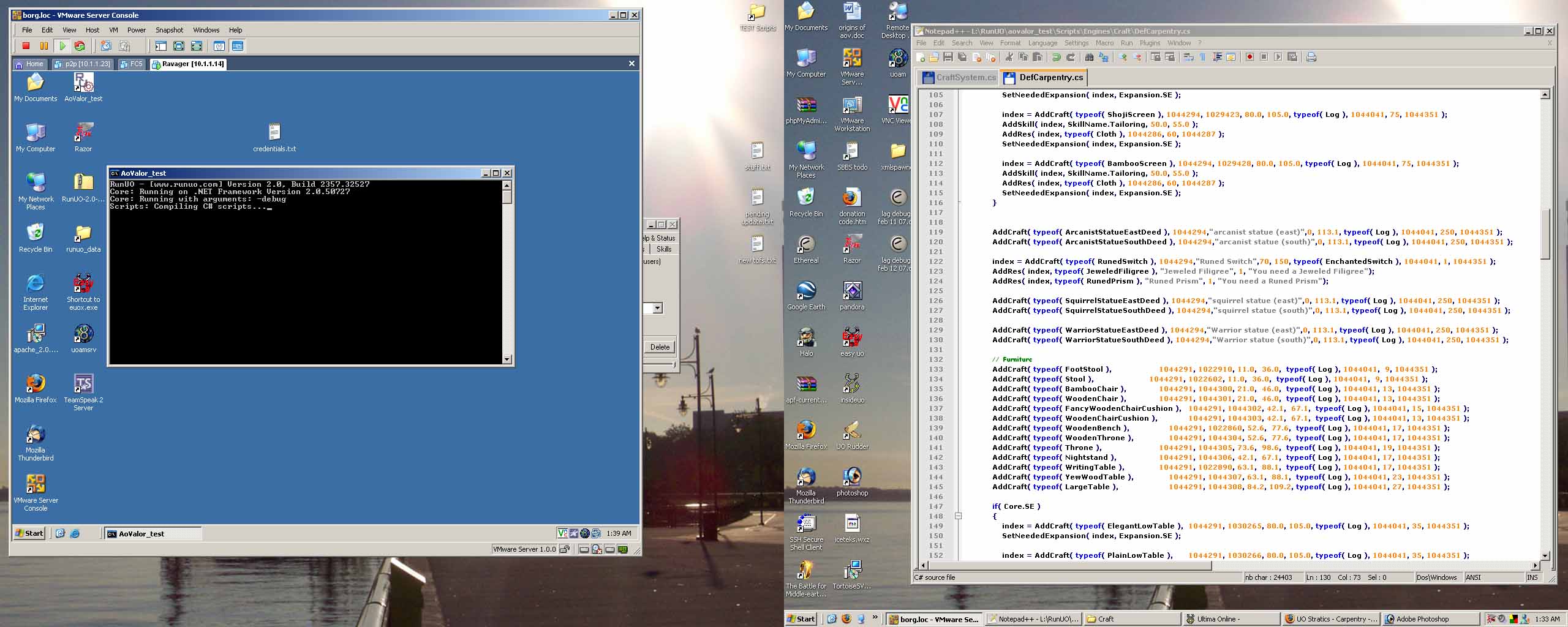
Task: Click the Paste icon in Notepad++ toolbar
Action: pyautogui.click(x=1038, y=57)
